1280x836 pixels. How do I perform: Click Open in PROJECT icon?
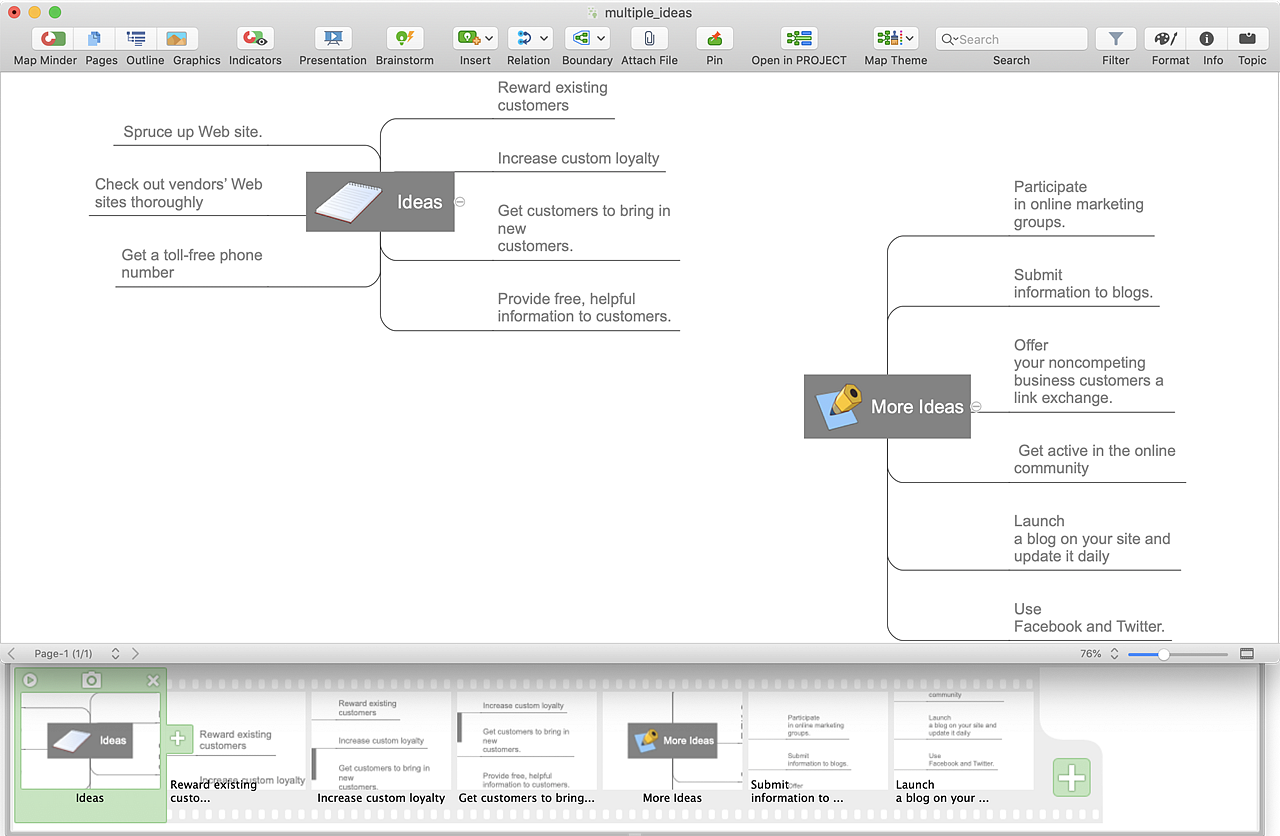799,39
